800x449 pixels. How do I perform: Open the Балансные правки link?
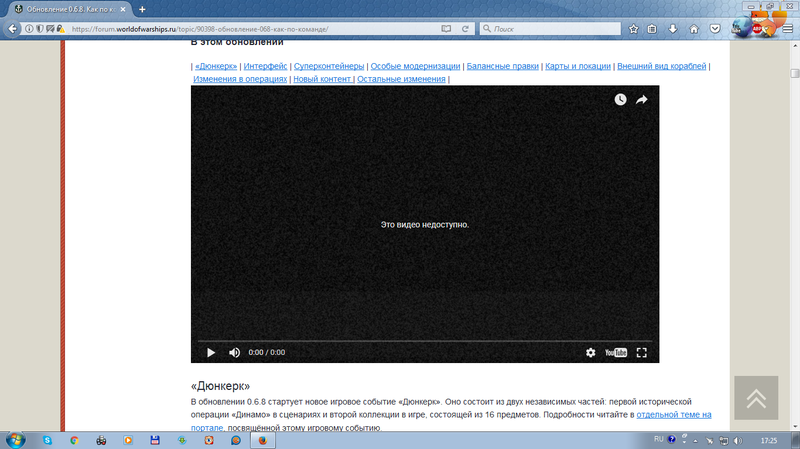503,66
